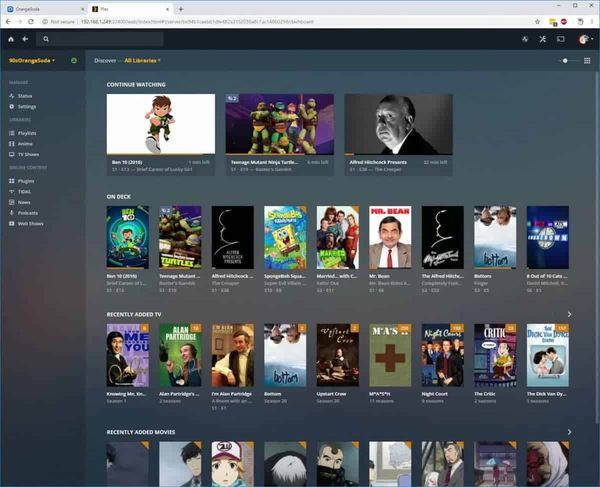The width and height of the screenshot is (600, 487).
Task: Resume Teenage Mutant Ninja Turtles in Continue Watching
Action: (x=279, y=124)
